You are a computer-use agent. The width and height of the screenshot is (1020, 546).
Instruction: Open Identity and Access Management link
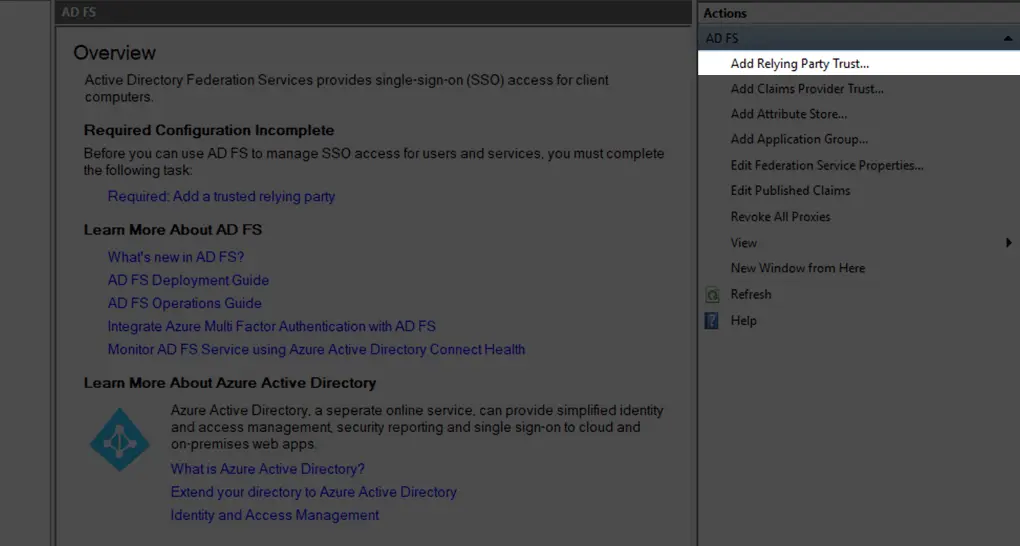274,515
